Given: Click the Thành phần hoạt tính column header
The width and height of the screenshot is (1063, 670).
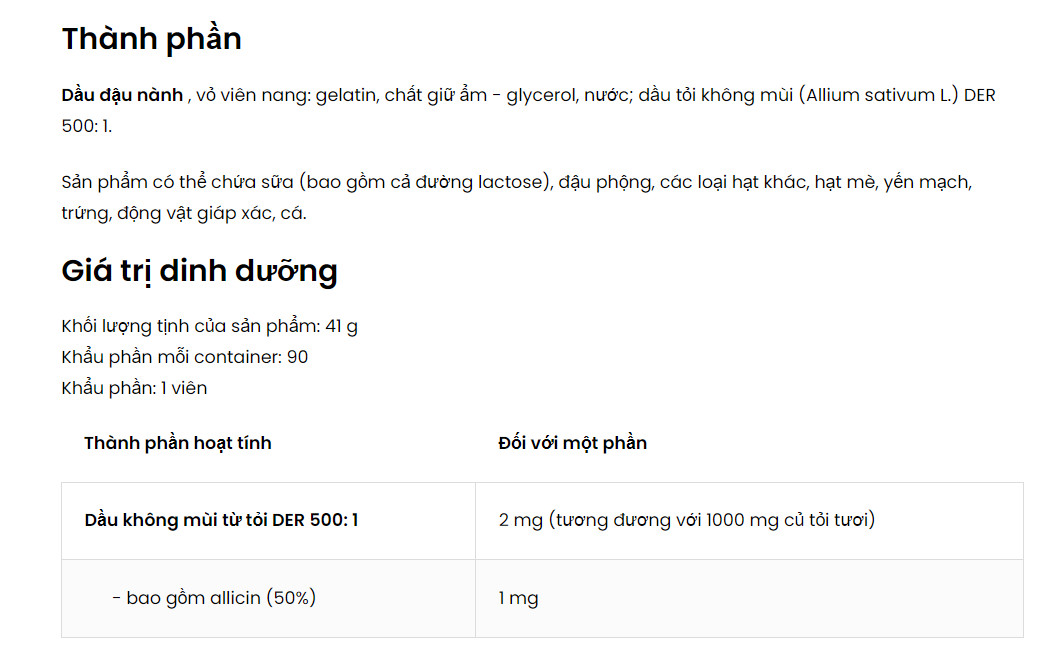Looking at the screenshot, I should tap(178, 443).
